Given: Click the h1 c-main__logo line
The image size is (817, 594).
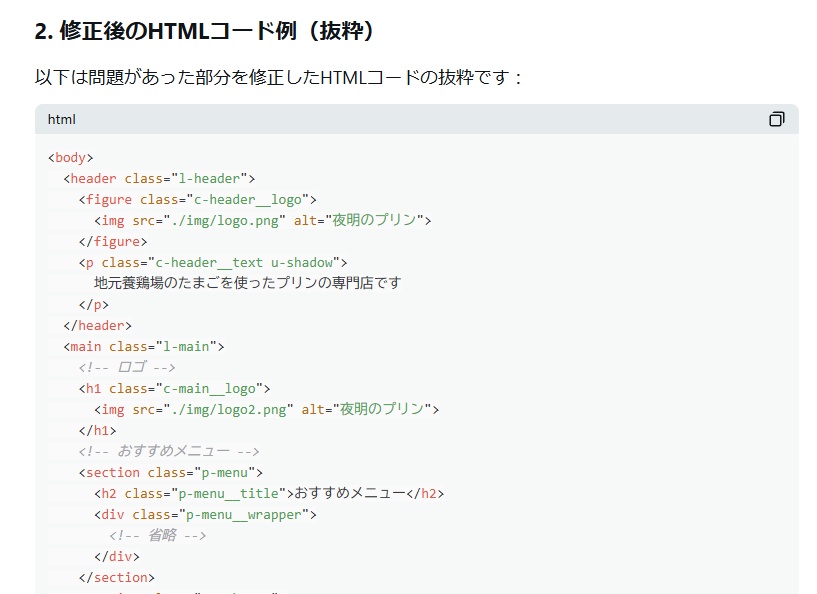Looking at the screenshot, I should pos(175,389).
